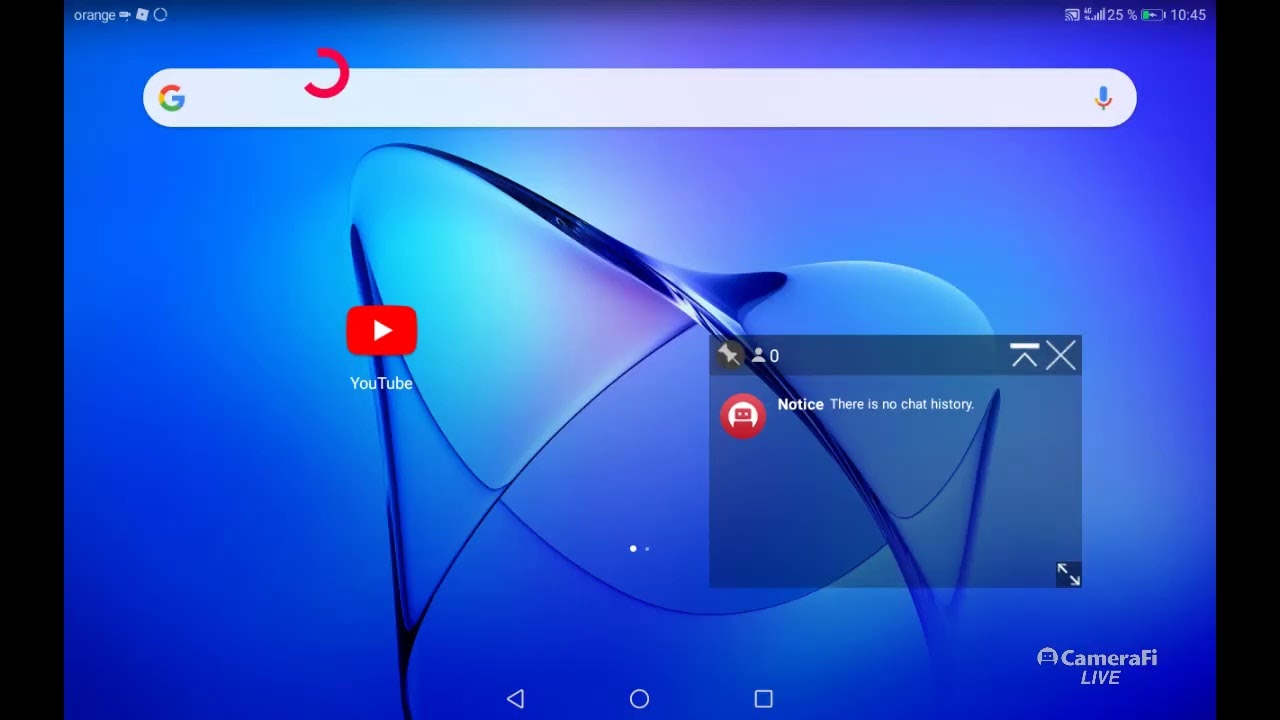Screen dimensions: 1280x720
Task: Tap the 'orange' carrier label
Action: 95,15
